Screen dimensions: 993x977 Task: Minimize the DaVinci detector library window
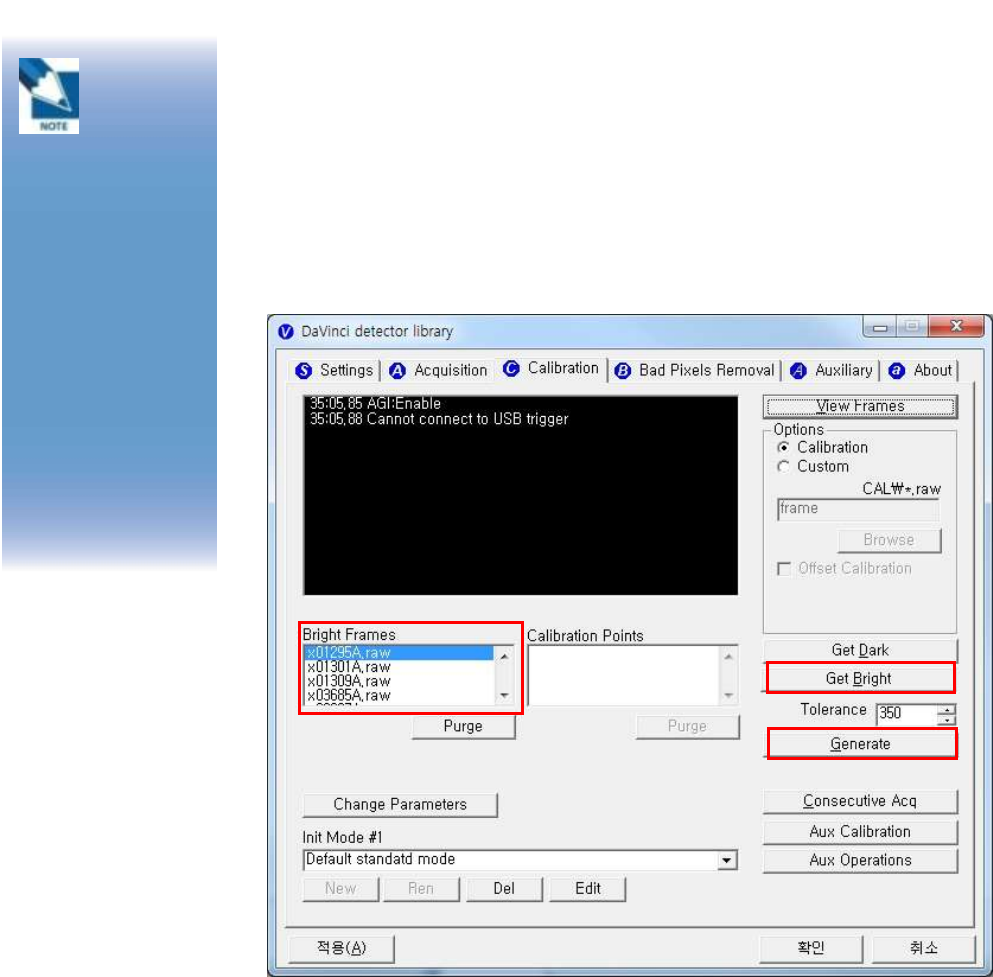(x=880, y=327)
